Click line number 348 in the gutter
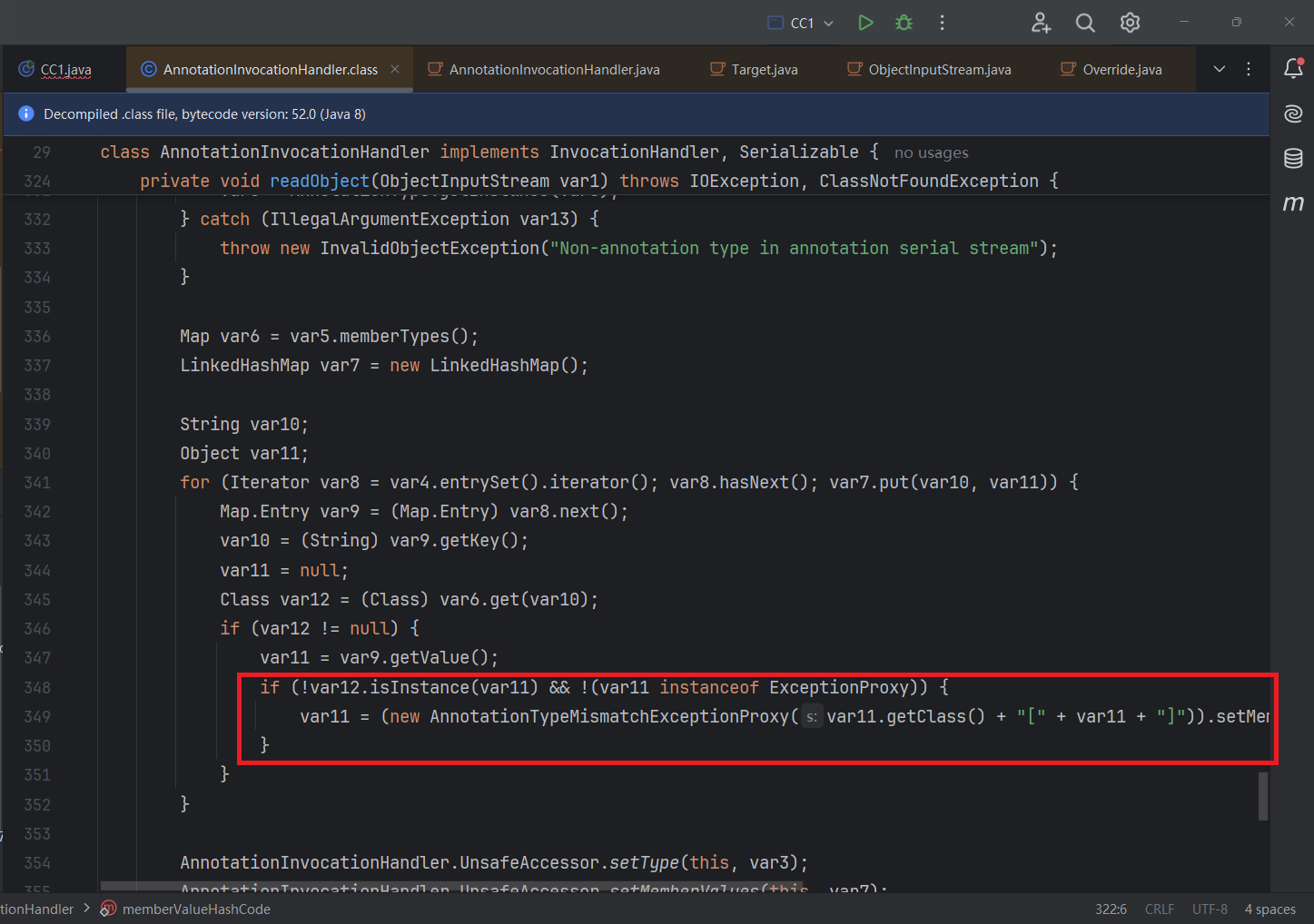Screen dimensions: 1314x924 click(37, 687)
